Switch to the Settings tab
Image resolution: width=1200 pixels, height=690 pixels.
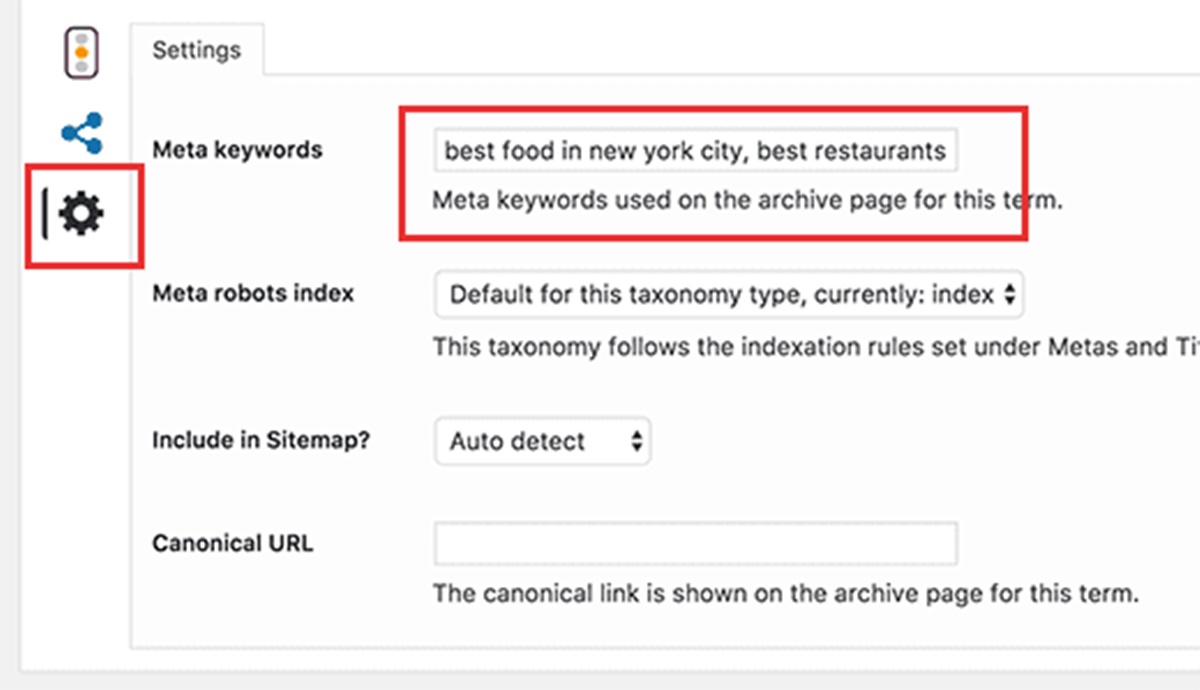point(196,50)
